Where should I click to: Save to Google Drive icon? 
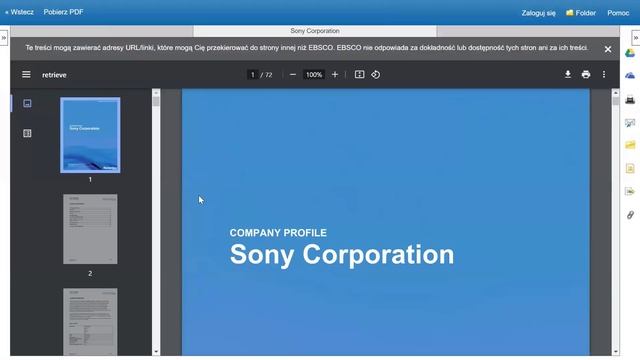pyautogui.click(x=630, y=53)
